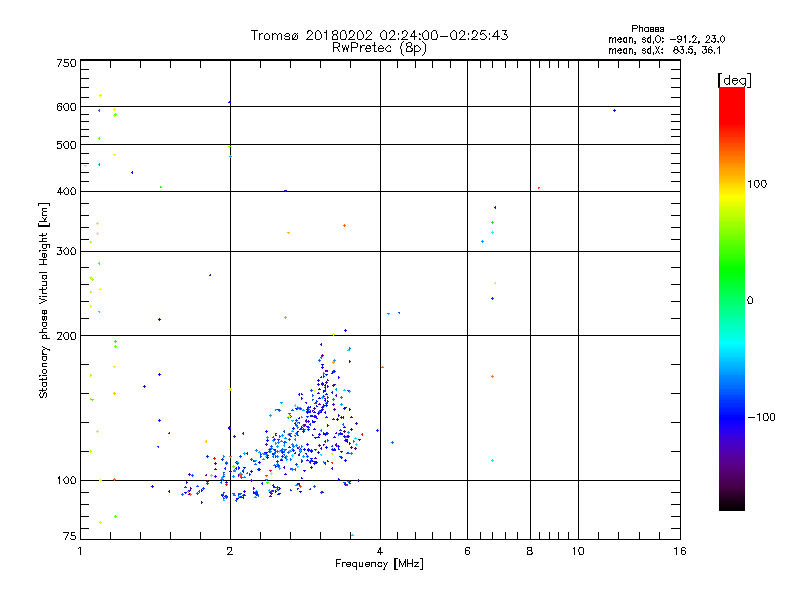Click the y-axis label '750'
The image size is (800, 600).
click(x=66, y=63)
